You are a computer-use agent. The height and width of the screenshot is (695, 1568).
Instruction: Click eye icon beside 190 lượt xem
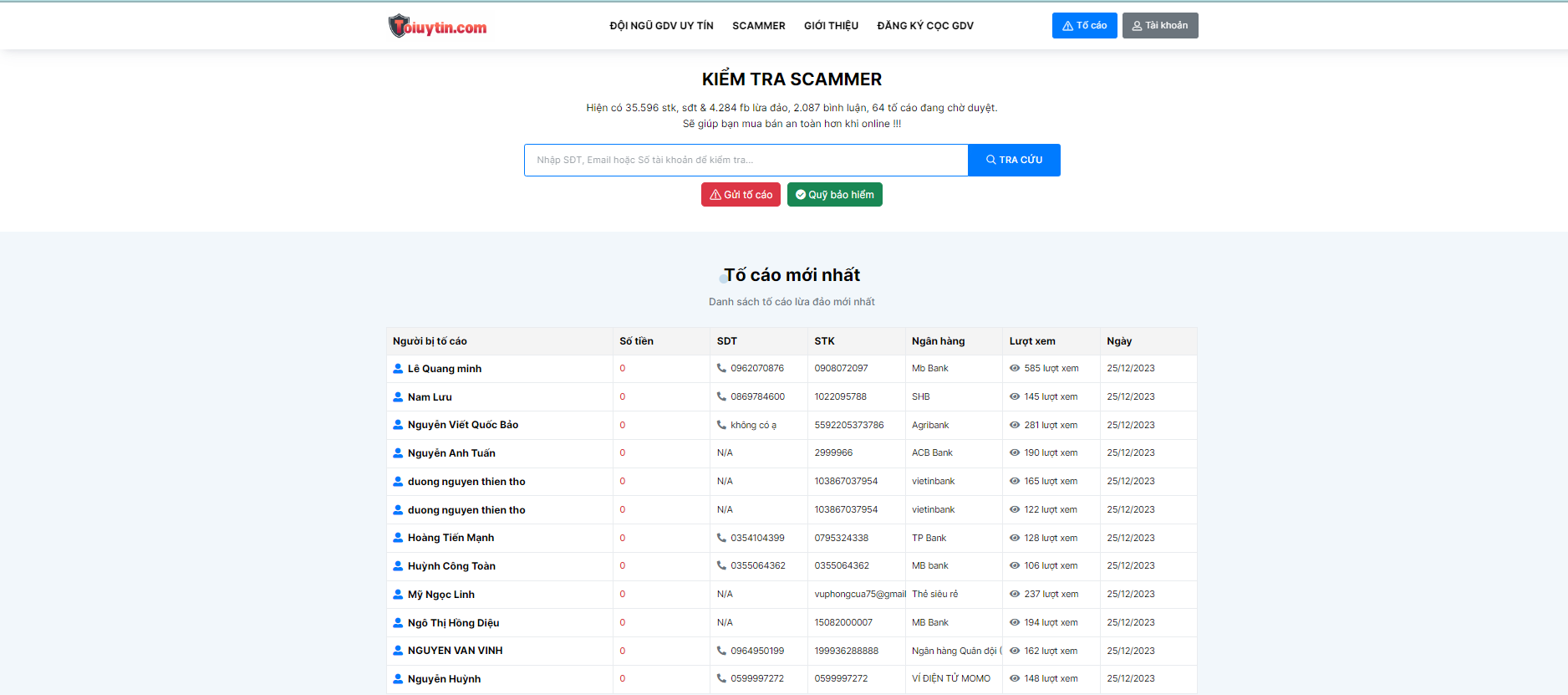[1015, 452]
